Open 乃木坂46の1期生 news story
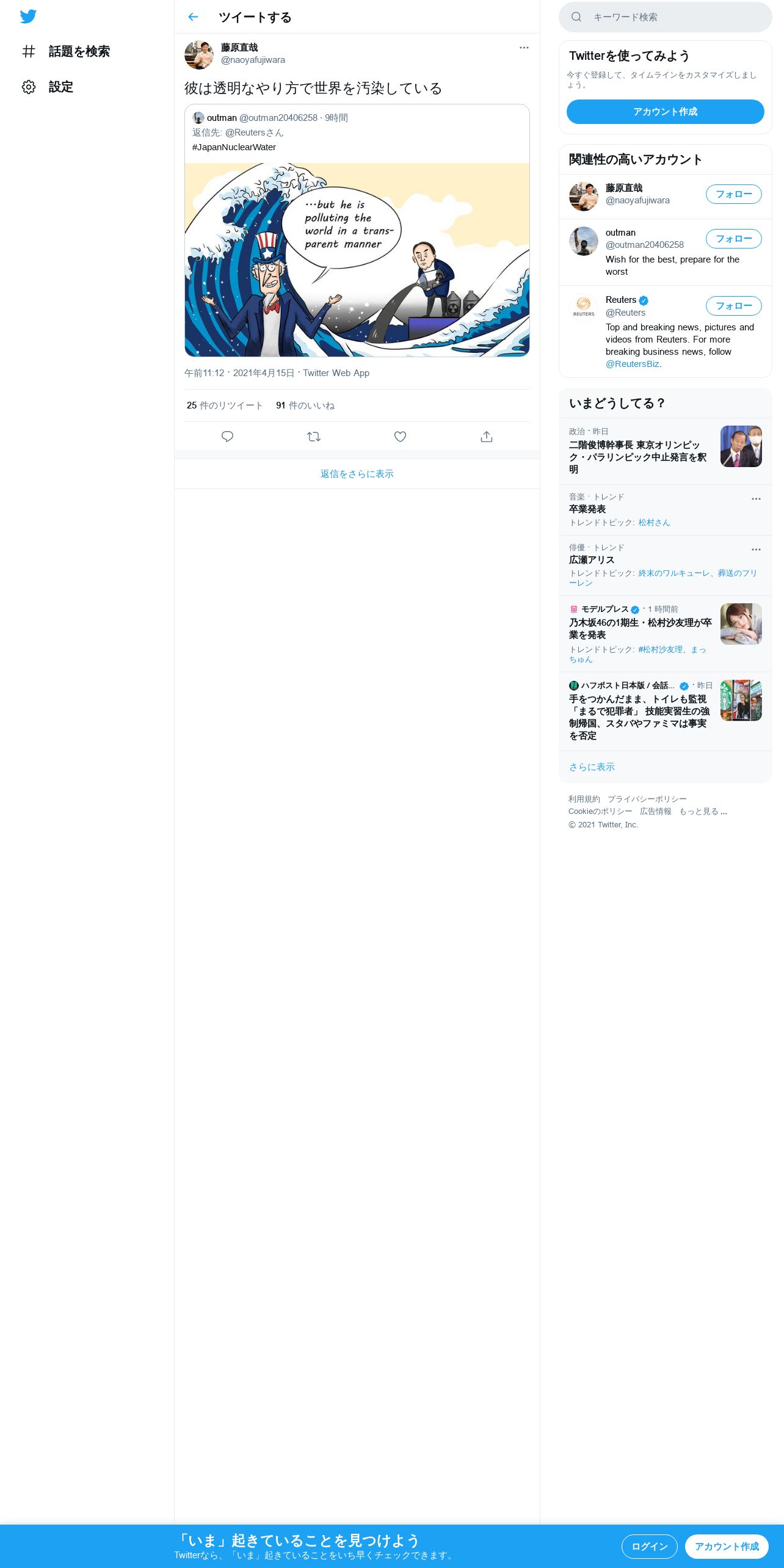Image resolution: width=784 pixels, height=1568 pixels. click(x=641, y=629)
